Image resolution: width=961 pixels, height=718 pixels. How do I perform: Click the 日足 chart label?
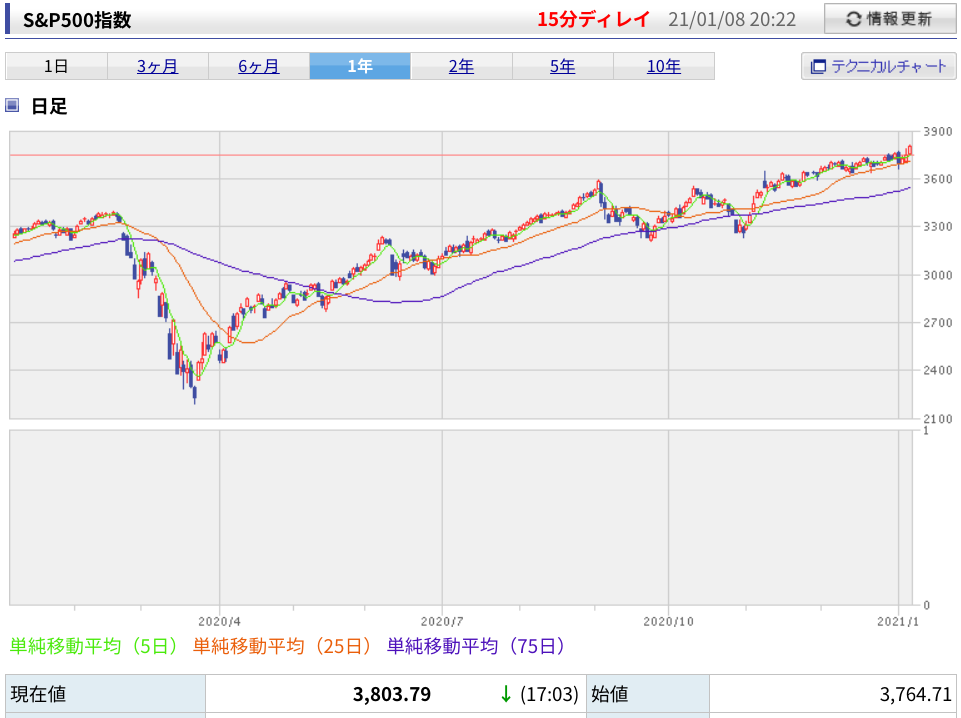coord(49,106)
